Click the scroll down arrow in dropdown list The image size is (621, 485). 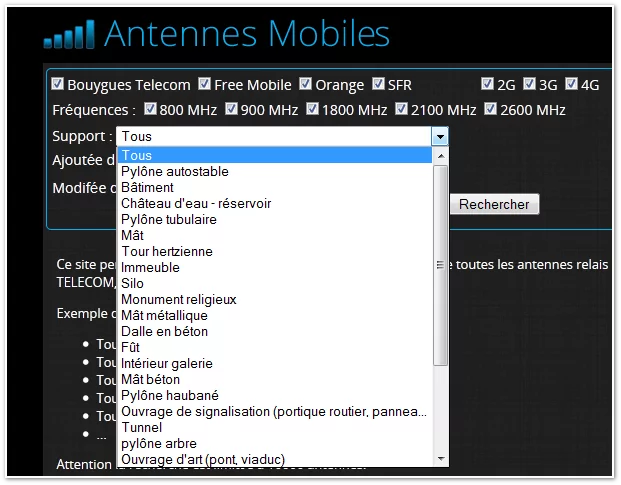point(440,458)
